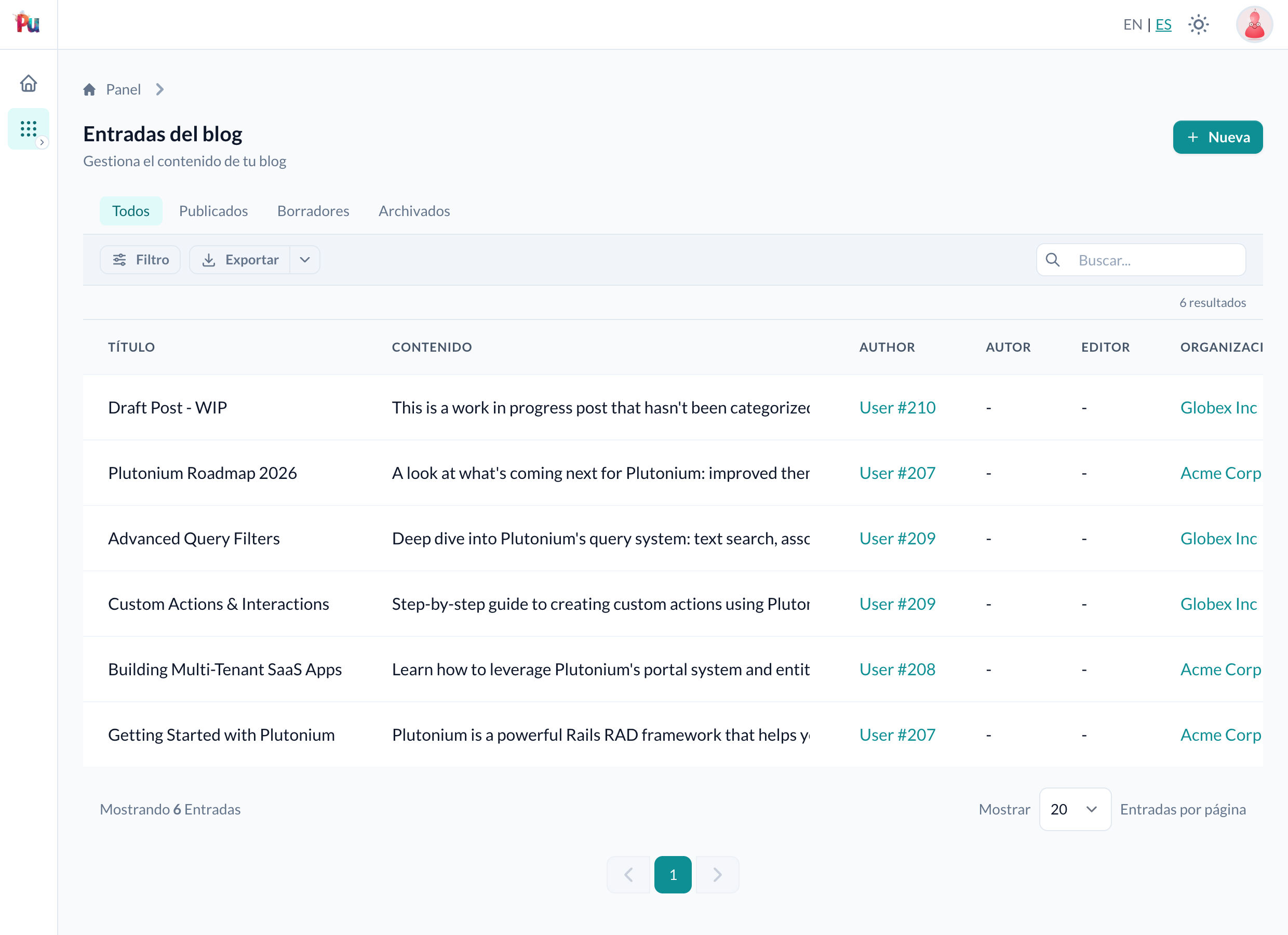Open Building Multi-Tenant SaaS Apps entry

pos(225,669)
